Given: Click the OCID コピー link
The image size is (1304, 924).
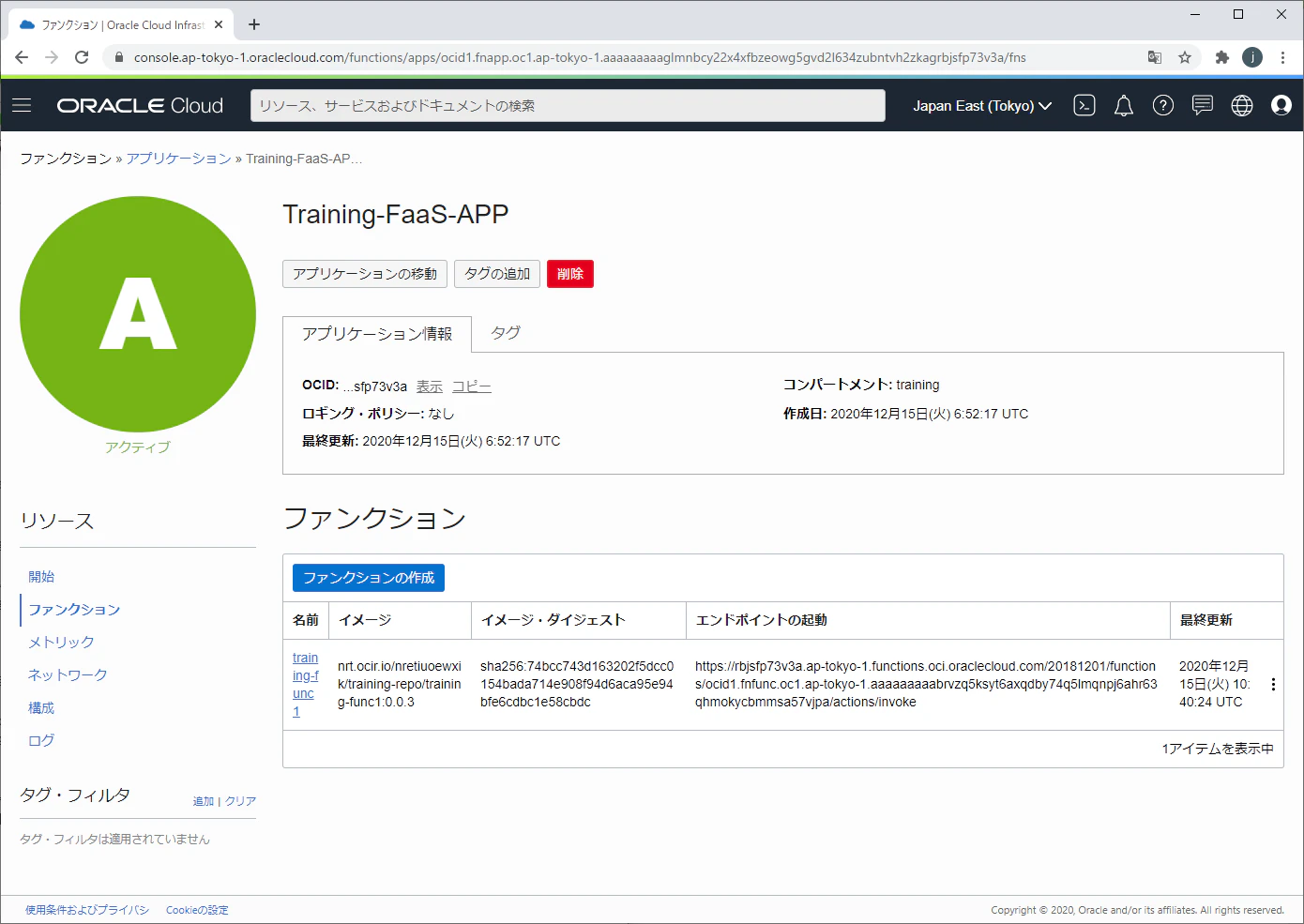Looking at the screenshot, I should pyautogui.click(x=472, y=386).
